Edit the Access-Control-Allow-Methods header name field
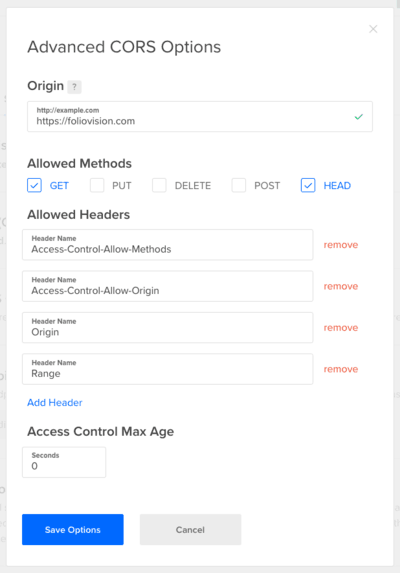 [x=168, y=245]
